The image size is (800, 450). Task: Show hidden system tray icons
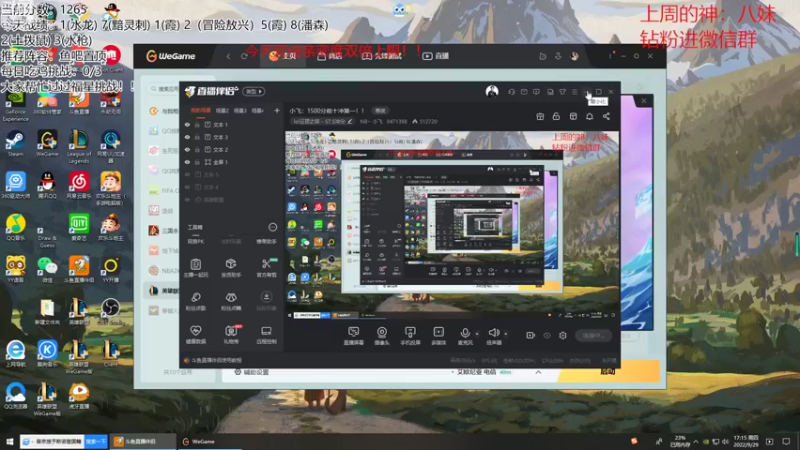coord(695,441)
